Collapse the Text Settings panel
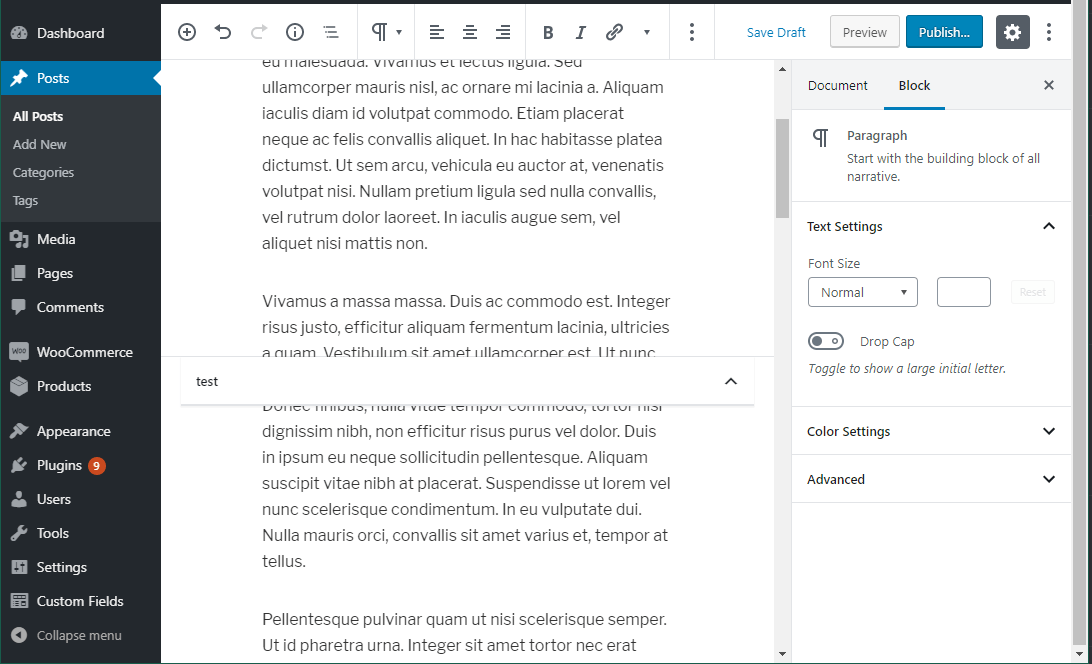 pos(1048,226)
